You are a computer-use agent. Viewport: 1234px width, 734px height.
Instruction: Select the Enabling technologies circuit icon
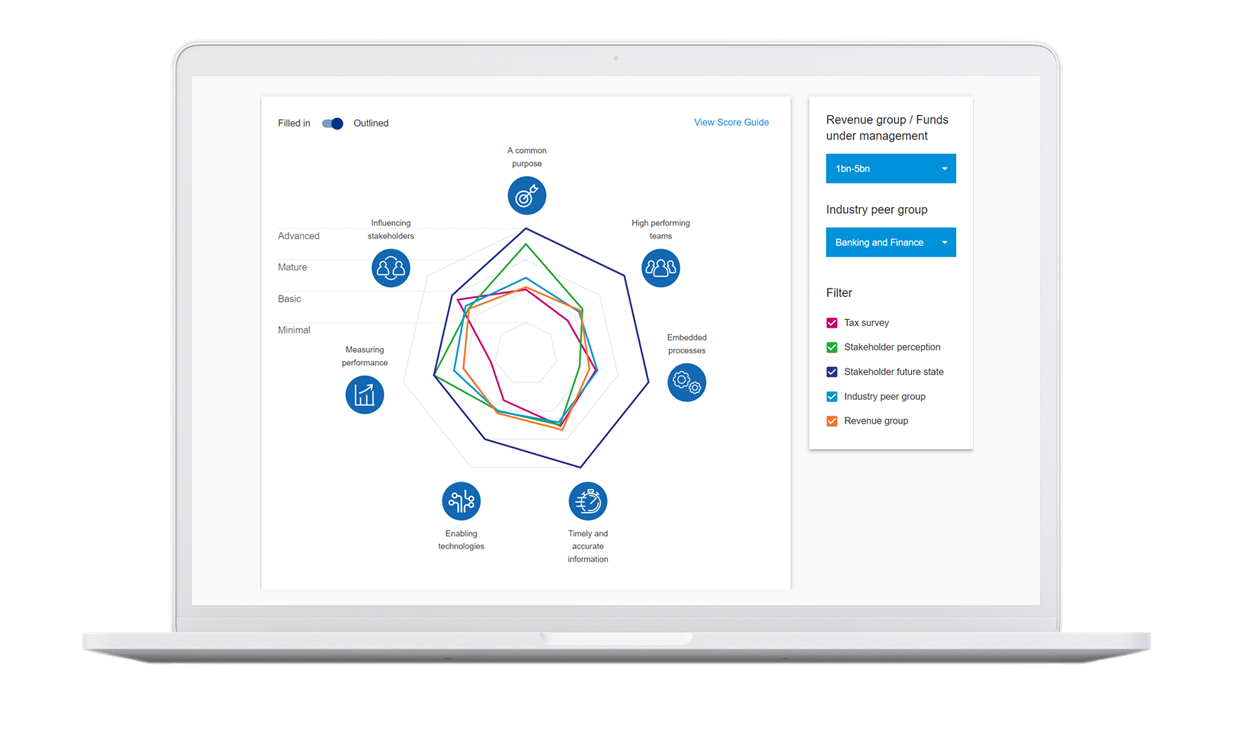461,501
